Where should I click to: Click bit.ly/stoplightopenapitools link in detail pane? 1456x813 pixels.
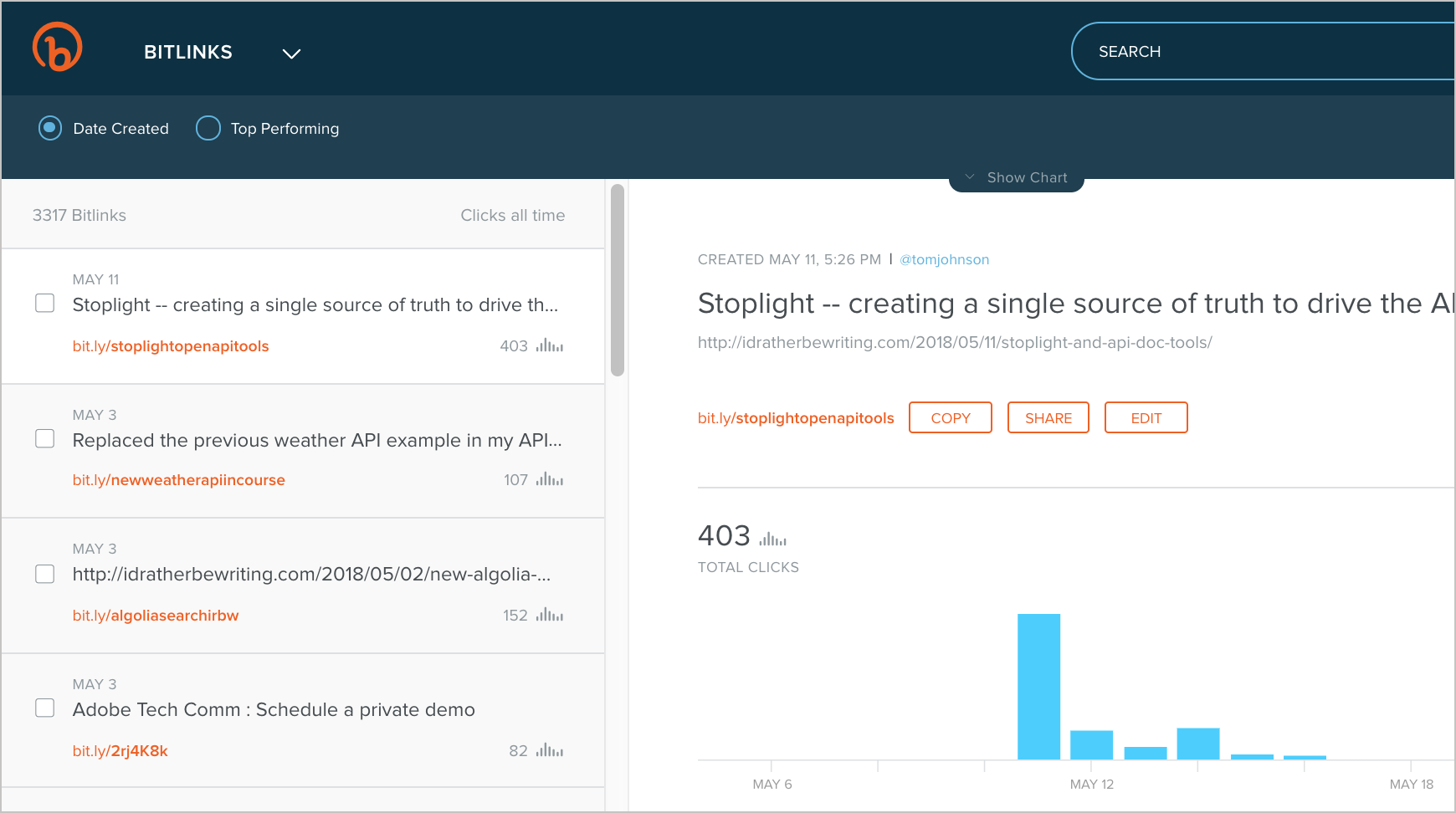[796, 418]
